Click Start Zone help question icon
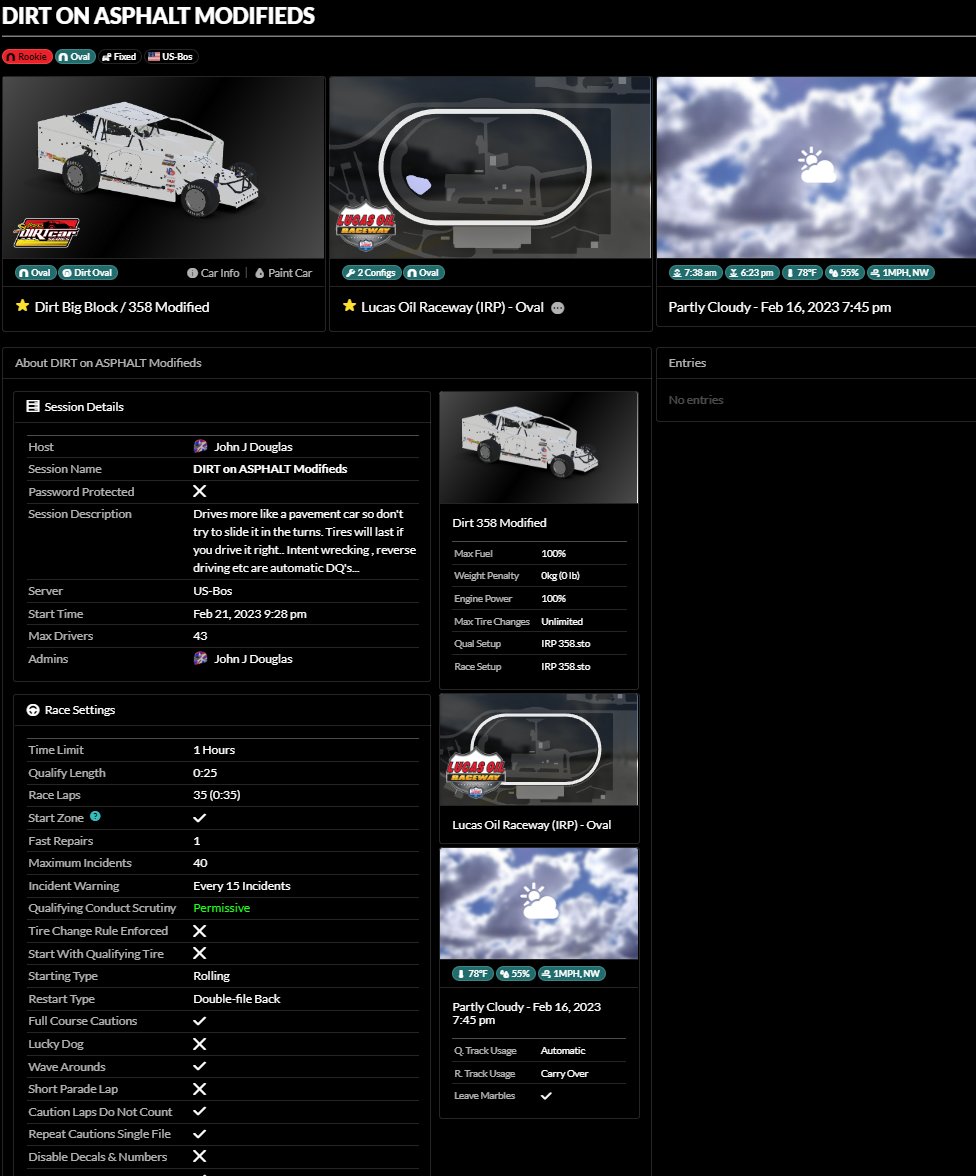976x1176 pixels. point(95,817)
